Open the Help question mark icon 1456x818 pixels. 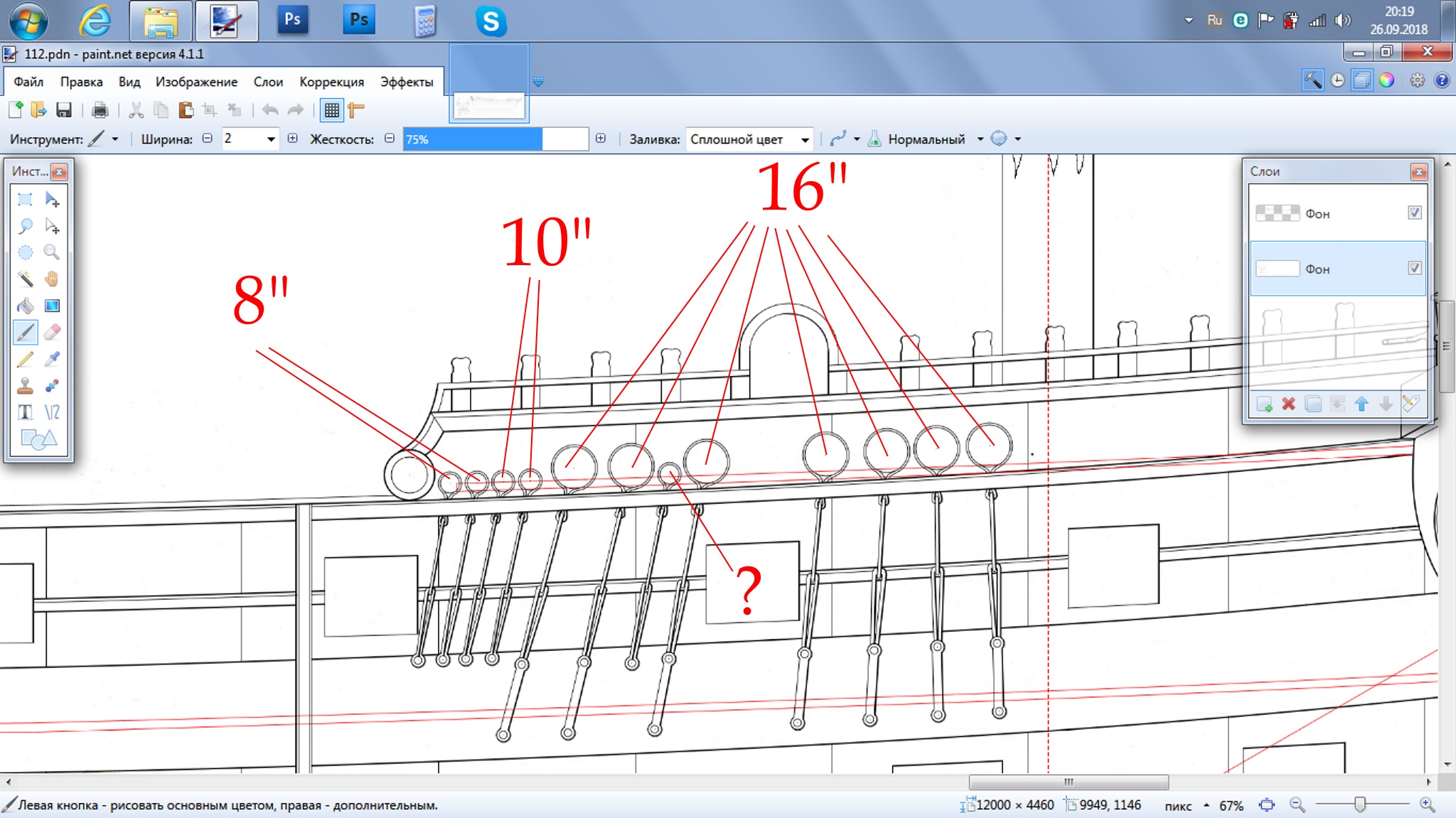click(1442, 80)
